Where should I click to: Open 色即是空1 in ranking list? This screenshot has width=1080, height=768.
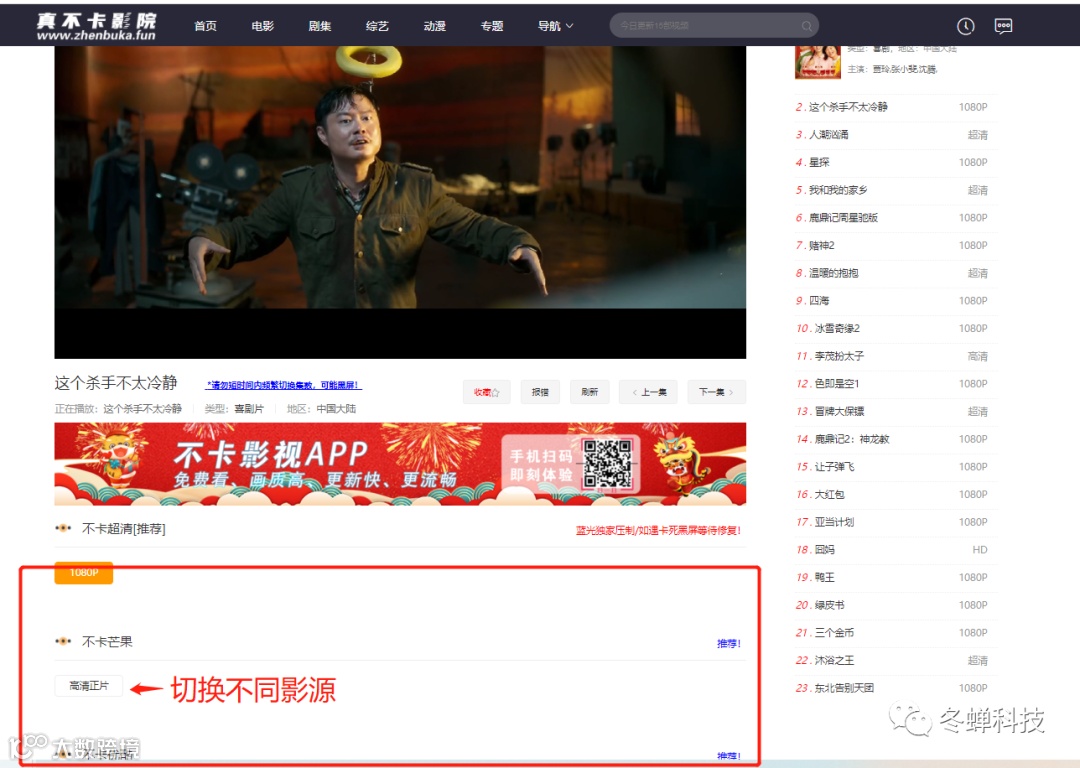pos(837,384)
